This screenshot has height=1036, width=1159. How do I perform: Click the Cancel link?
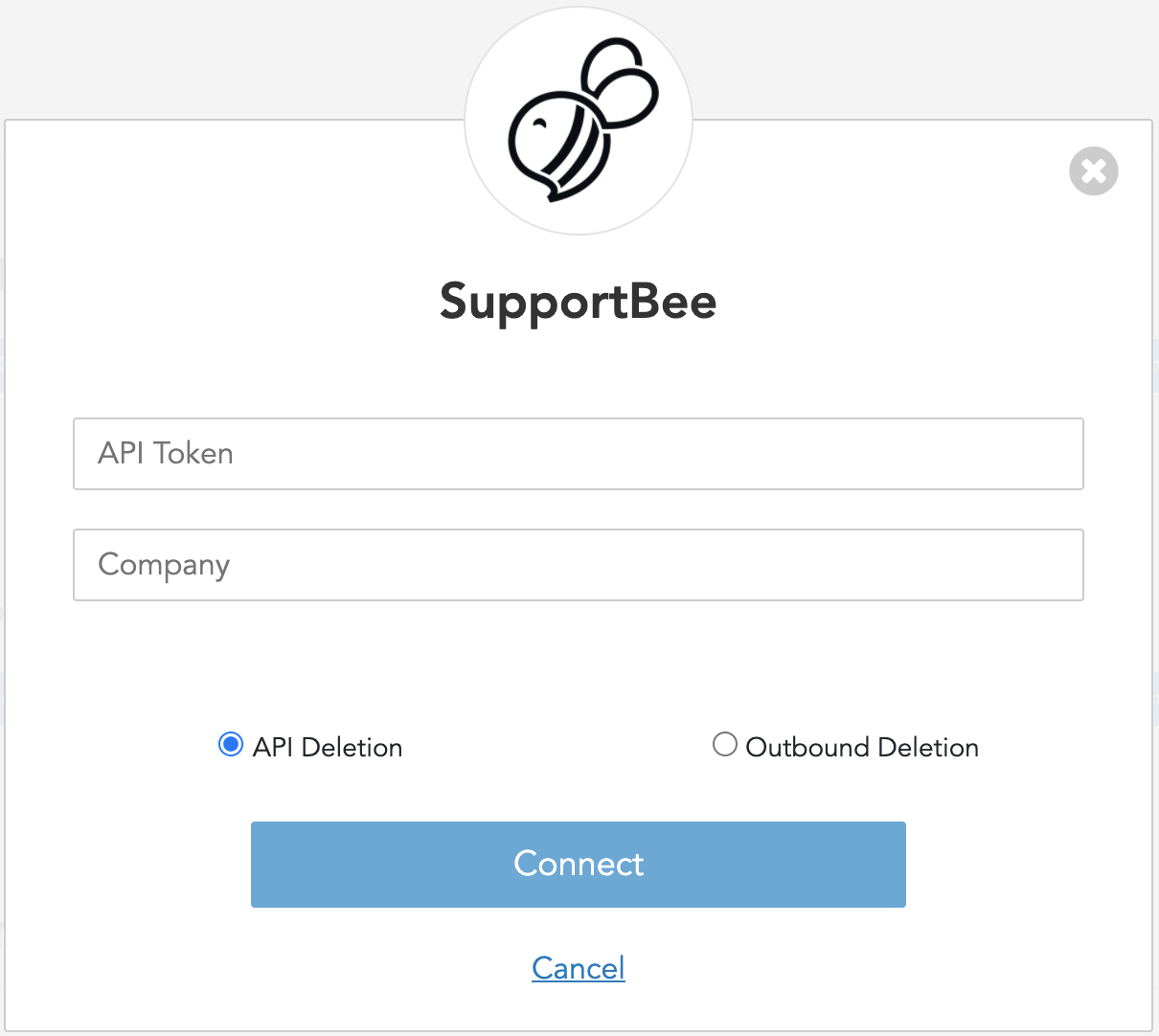point(578,968)
